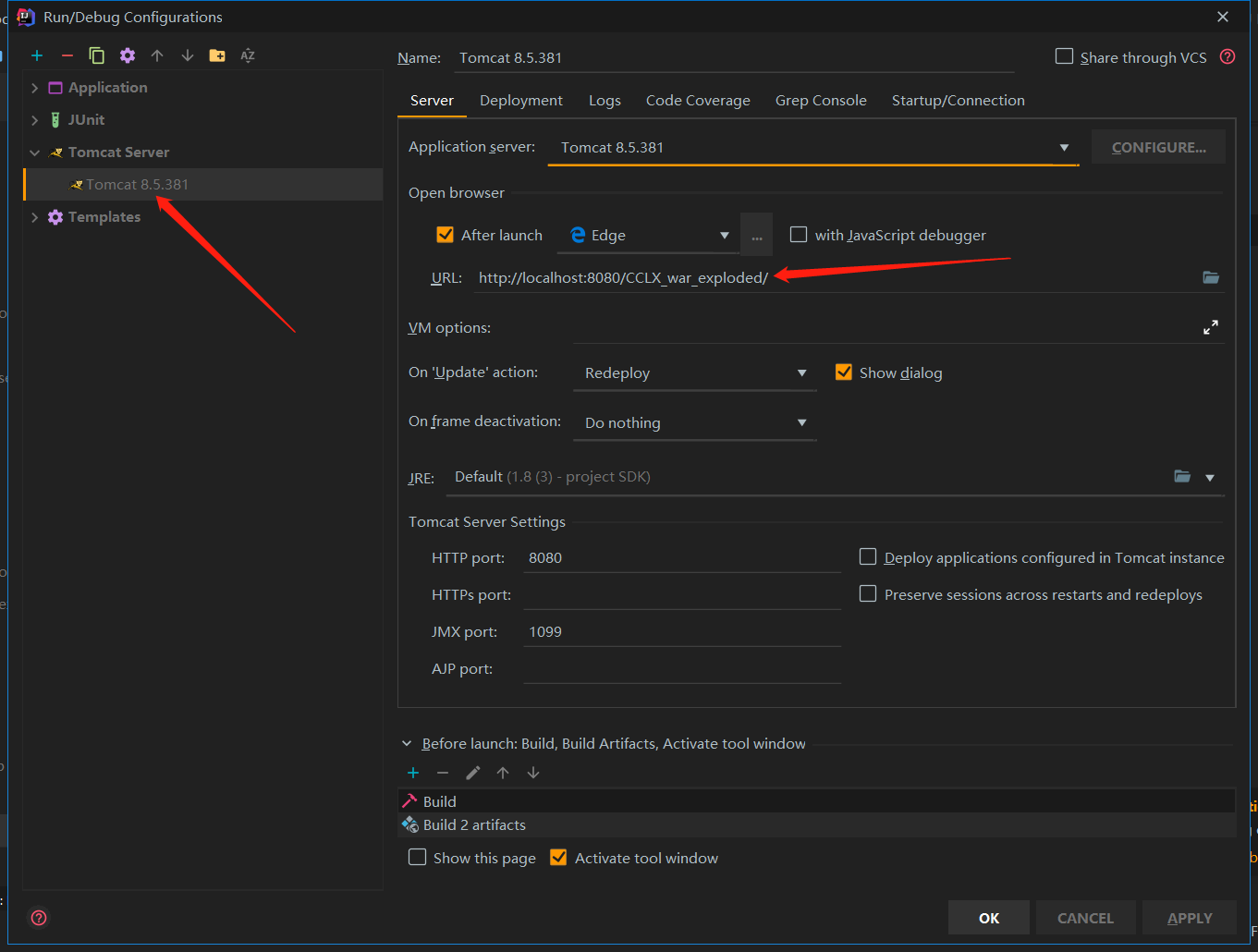Toggle Share through VCS
Viewport: 1258px width, 952px height.
[1064, 55]
